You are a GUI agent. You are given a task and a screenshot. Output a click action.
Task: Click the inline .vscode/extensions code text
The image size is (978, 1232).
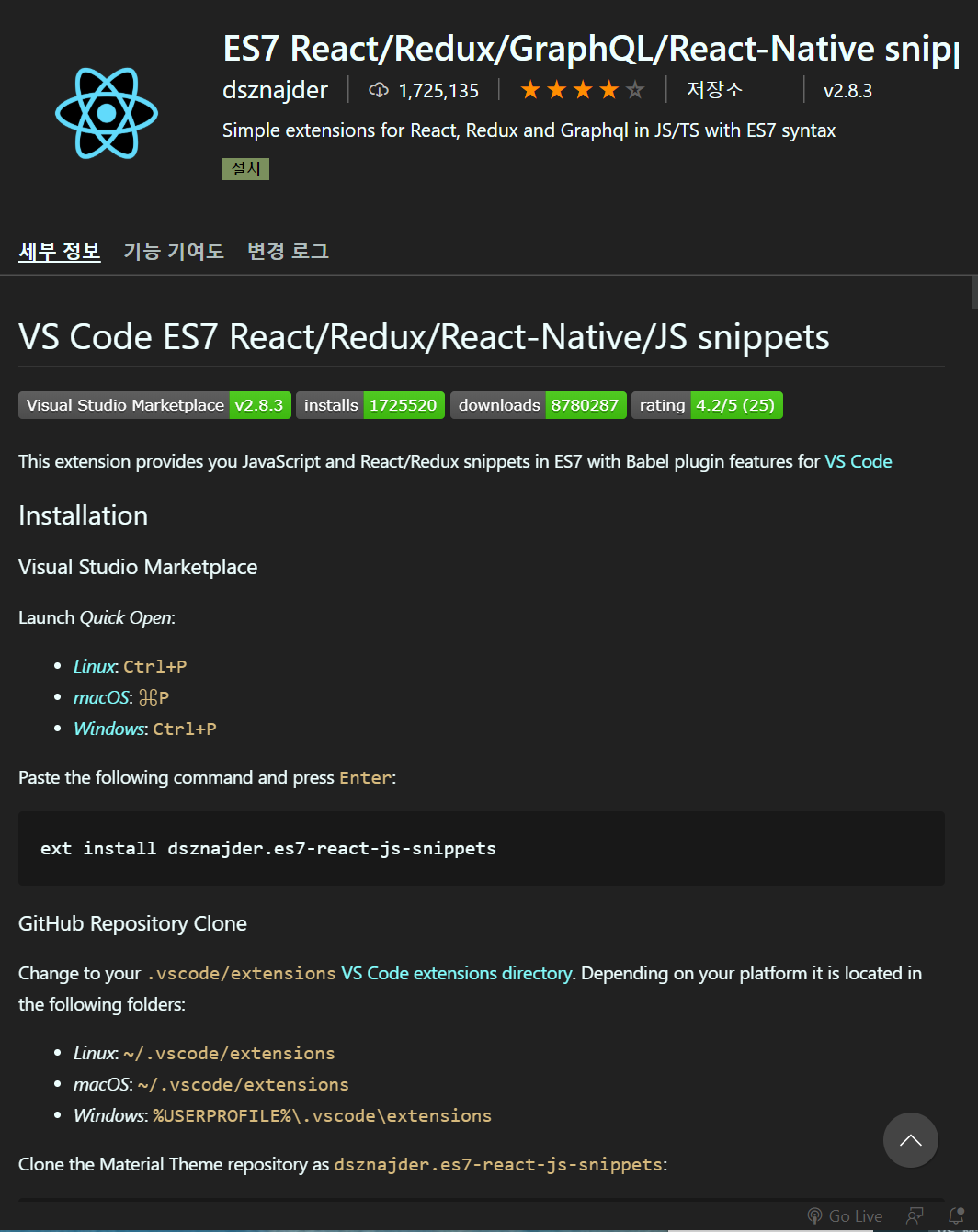(x=241, y=973)
